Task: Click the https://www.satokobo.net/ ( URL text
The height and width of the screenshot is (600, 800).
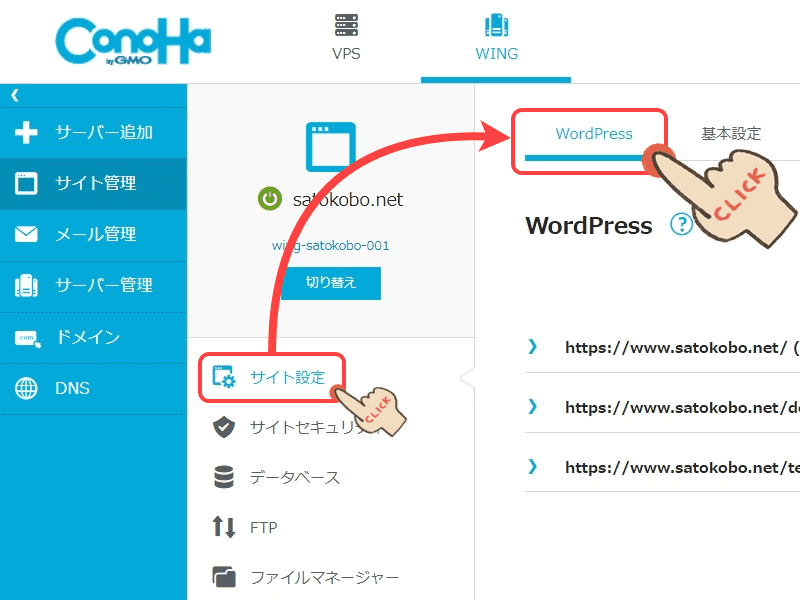Action: 682,347
